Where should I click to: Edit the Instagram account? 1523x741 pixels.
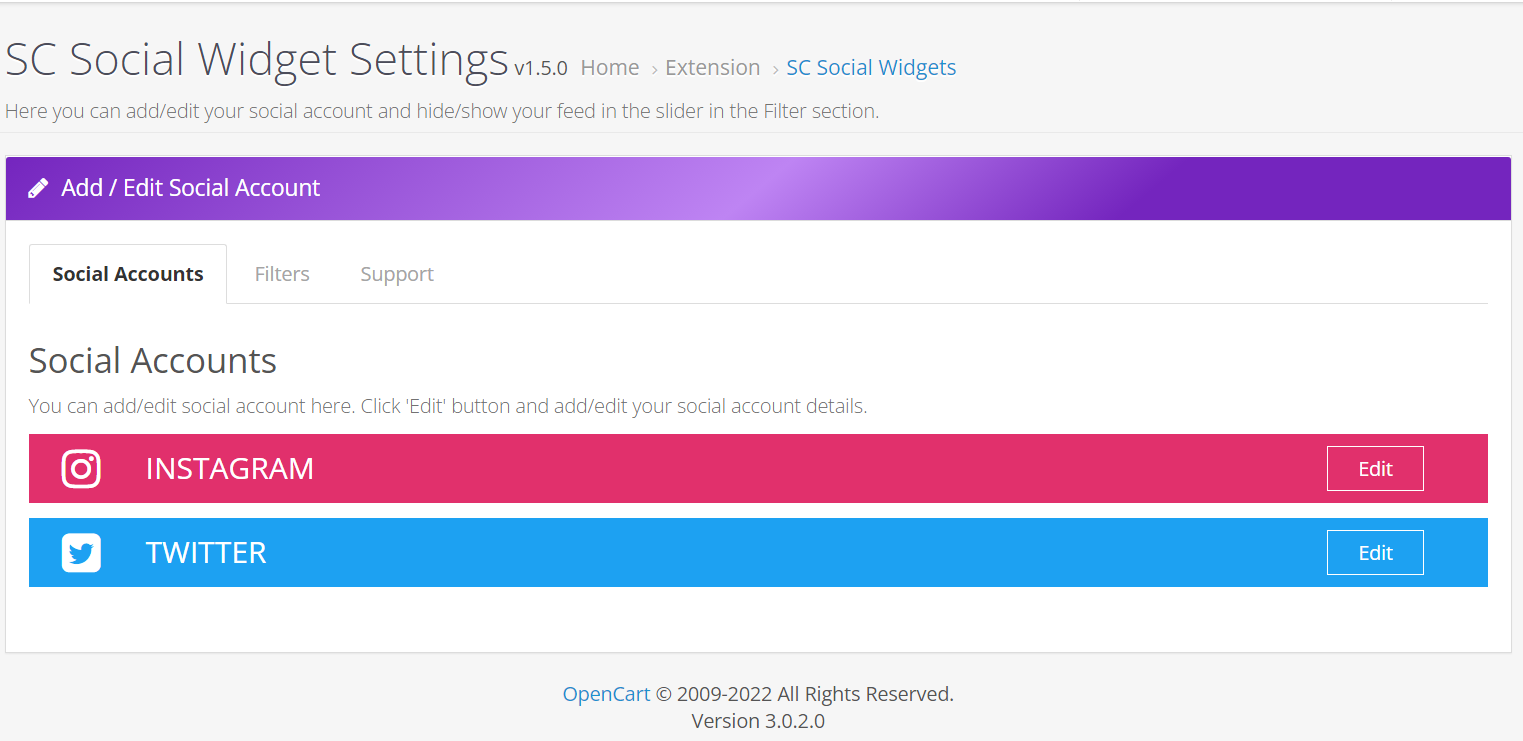[x=1375, y=469]
